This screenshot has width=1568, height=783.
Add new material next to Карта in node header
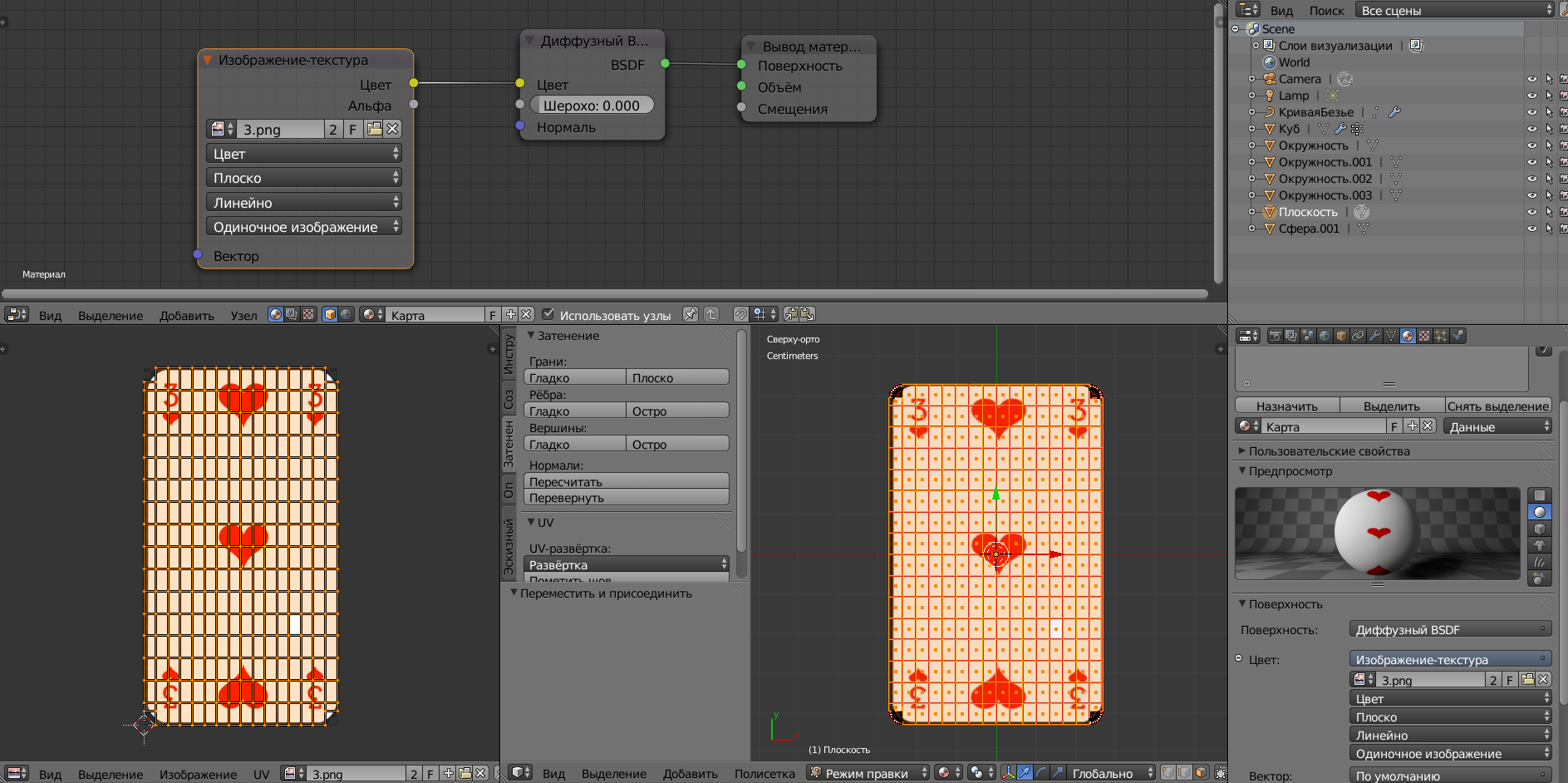(511, 314)
